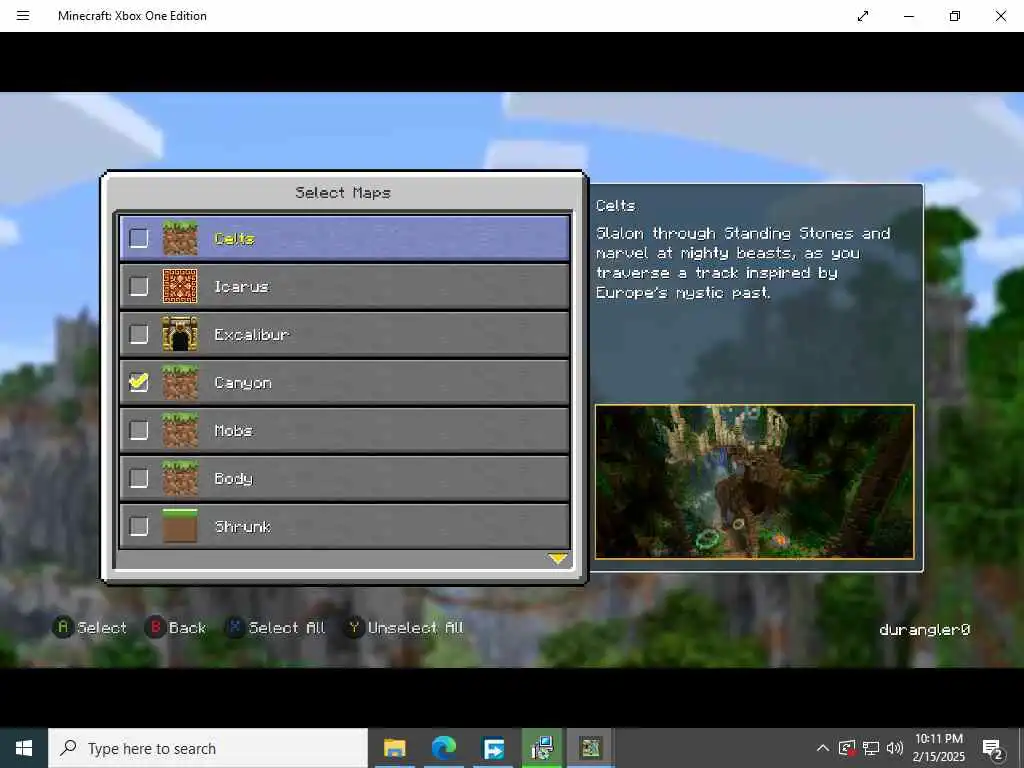The height and width of the screenshot is (768, 1024).
Task: Toggle fullscreen with the diagonal arrows icon
Action: 863,16
